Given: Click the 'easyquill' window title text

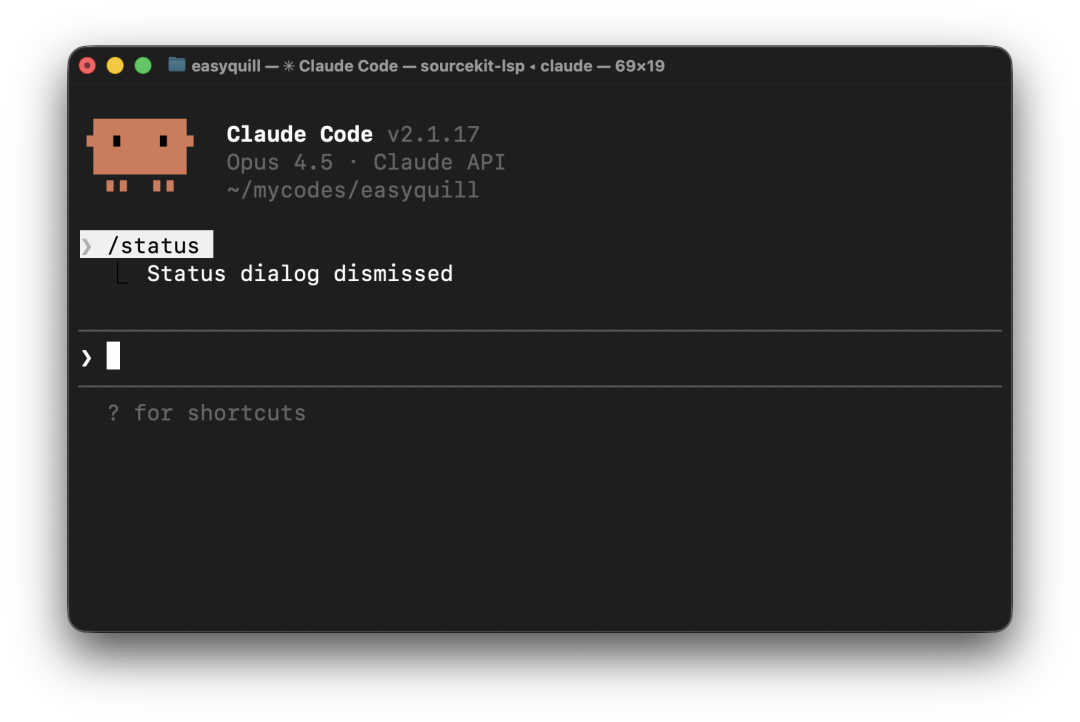Looking at the screenshot, I should tap(226, 66).
